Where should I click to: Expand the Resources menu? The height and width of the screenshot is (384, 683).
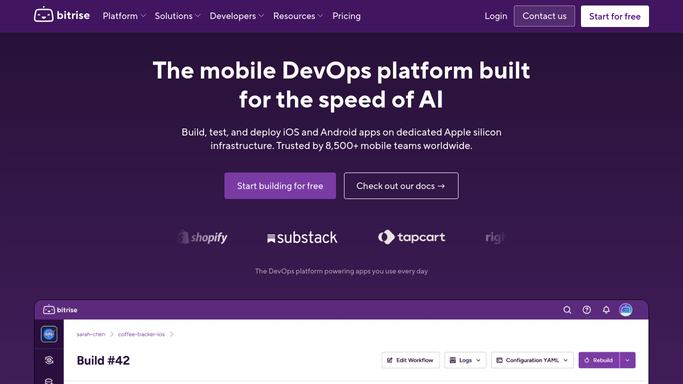coord(298,16)
